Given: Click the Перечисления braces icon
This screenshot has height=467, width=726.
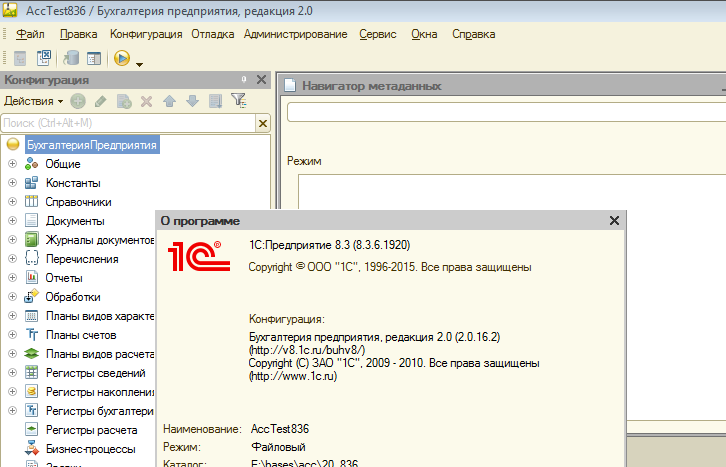Looking at the screenshot, I should [31, 258].
